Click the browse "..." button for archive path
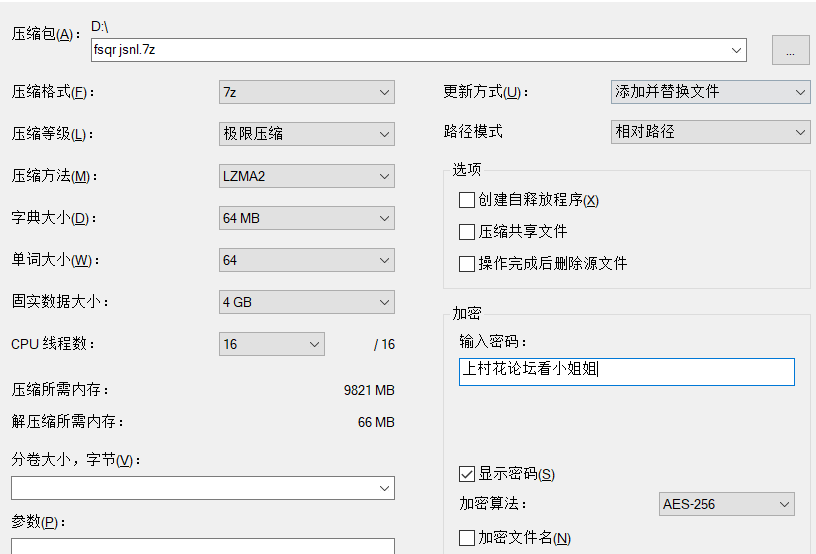Screen dimensions: 816x554 pos(789,50)
